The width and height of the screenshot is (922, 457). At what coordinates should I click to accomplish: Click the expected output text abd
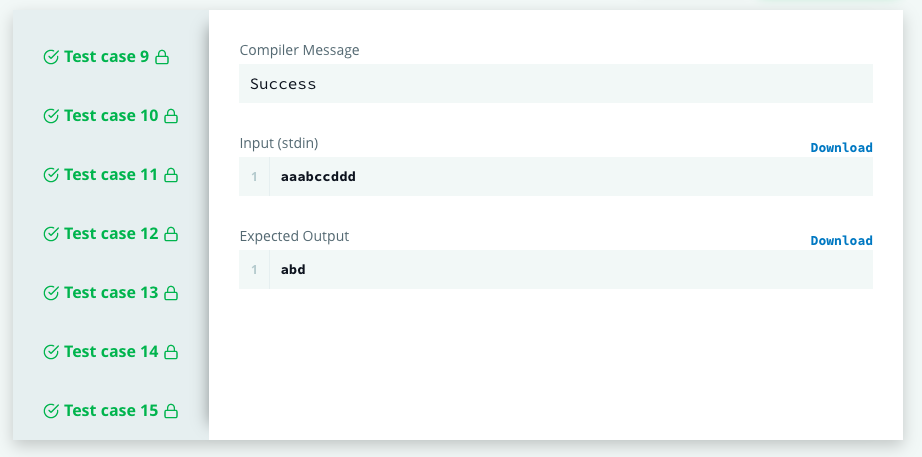293,269
